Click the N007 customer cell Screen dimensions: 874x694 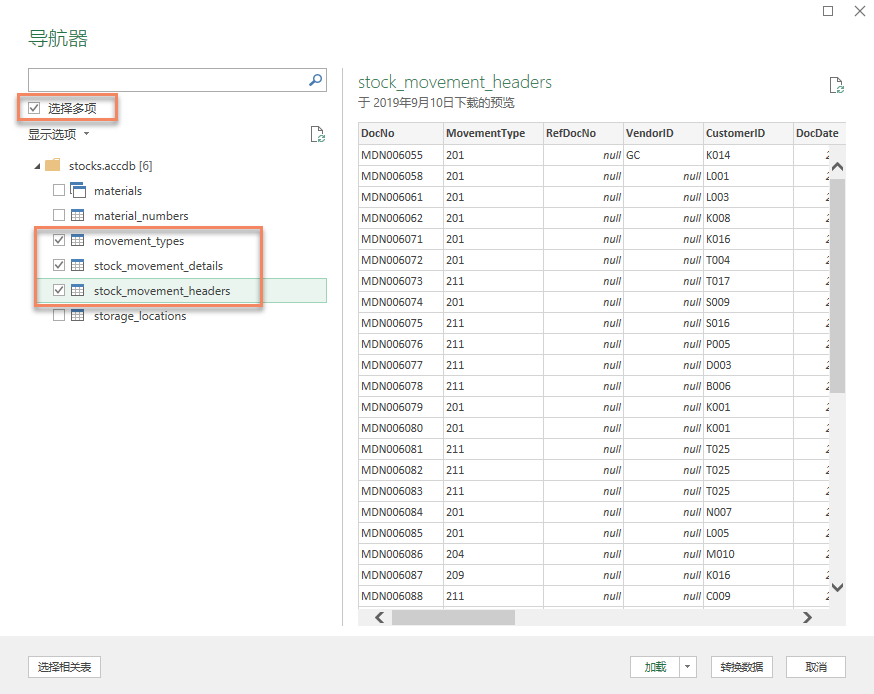(748, 512)
